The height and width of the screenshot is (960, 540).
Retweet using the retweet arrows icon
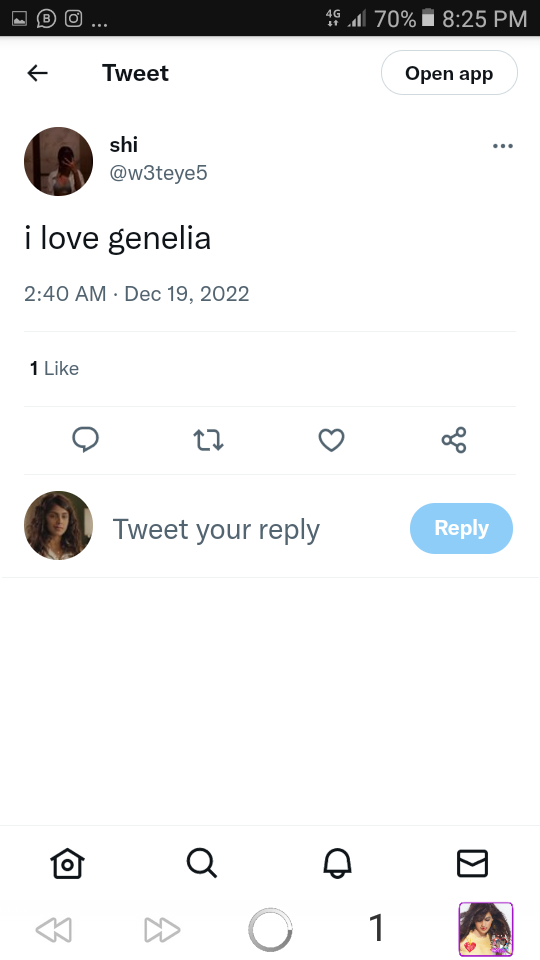pos(208,440)
